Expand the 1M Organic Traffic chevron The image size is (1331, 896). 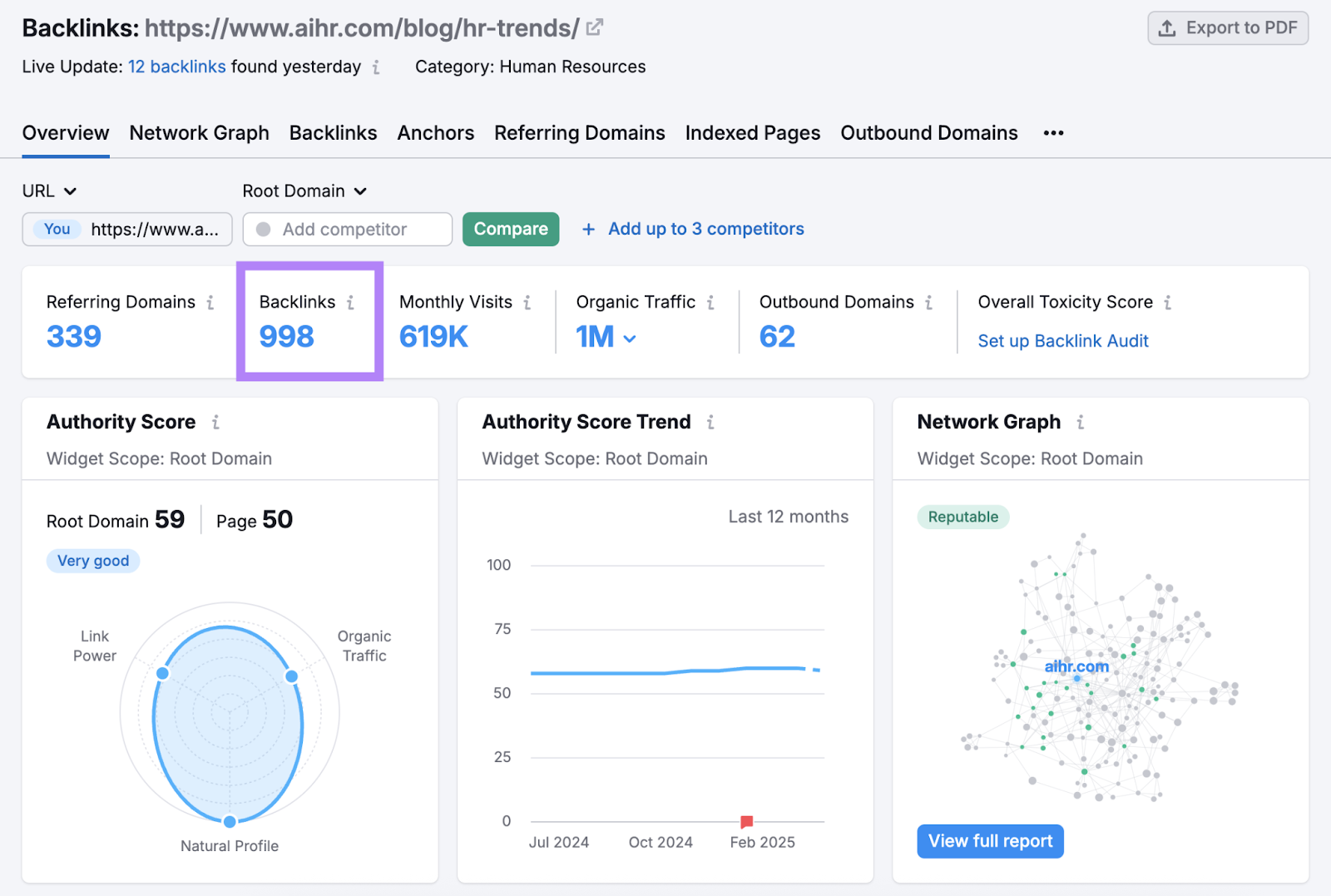[x=630, y=339]
